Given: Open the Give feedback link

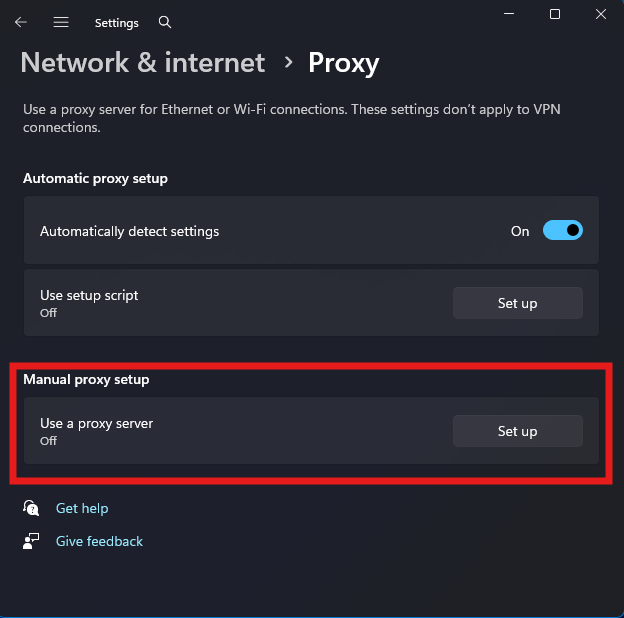Looking at the screenshot, I should click(x=99, y=541).
